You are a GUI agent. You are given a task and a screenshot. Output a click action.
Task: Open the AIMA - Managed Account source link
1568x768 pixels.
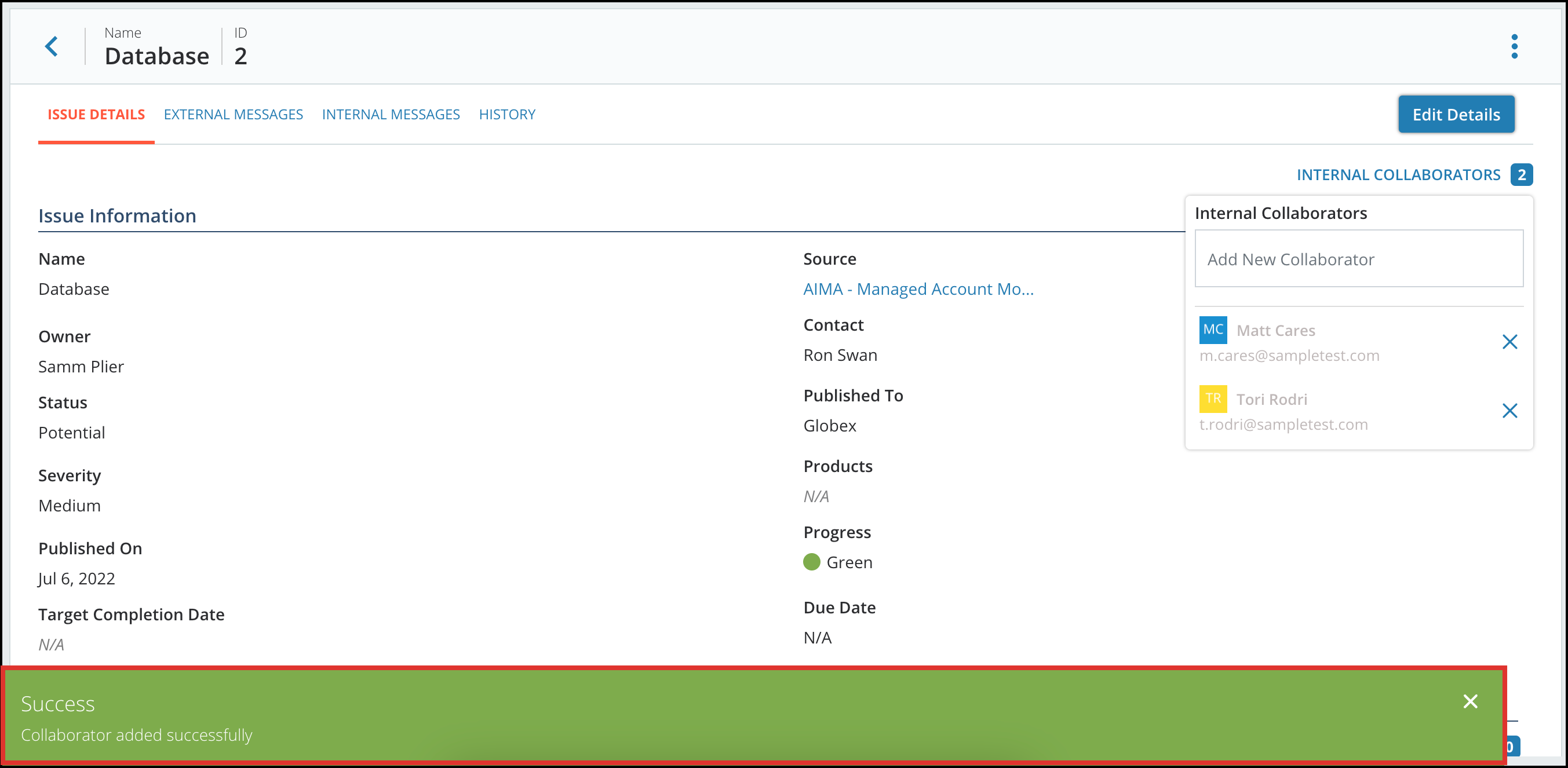click(918, 288)
